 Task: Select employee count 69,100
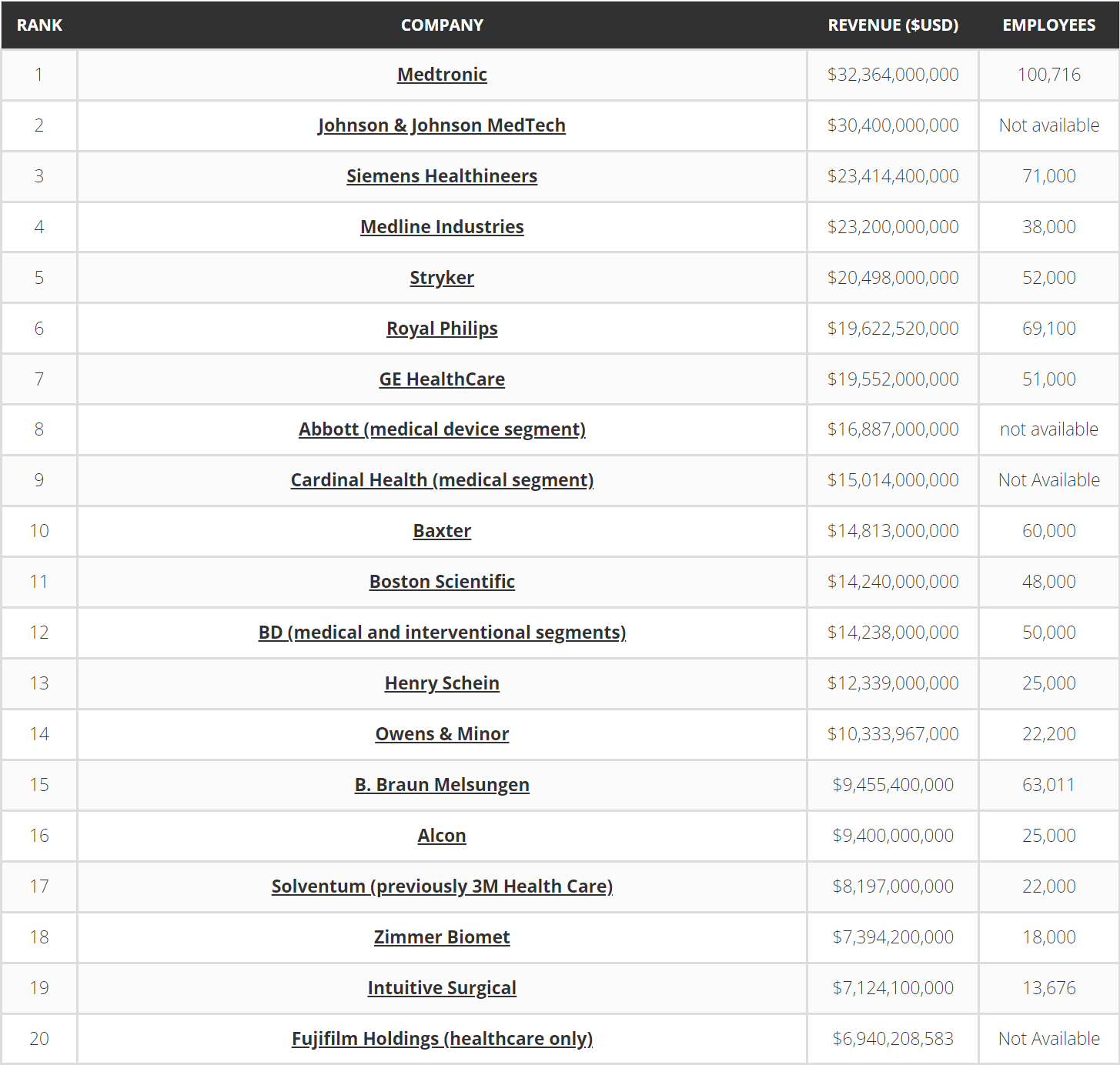[1049, 329]
